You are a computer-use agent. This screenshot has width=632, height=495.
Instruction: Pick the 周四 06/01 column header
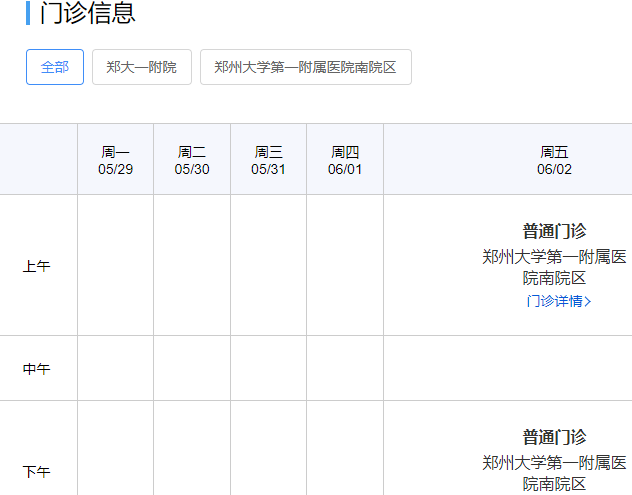click(345, 160)
